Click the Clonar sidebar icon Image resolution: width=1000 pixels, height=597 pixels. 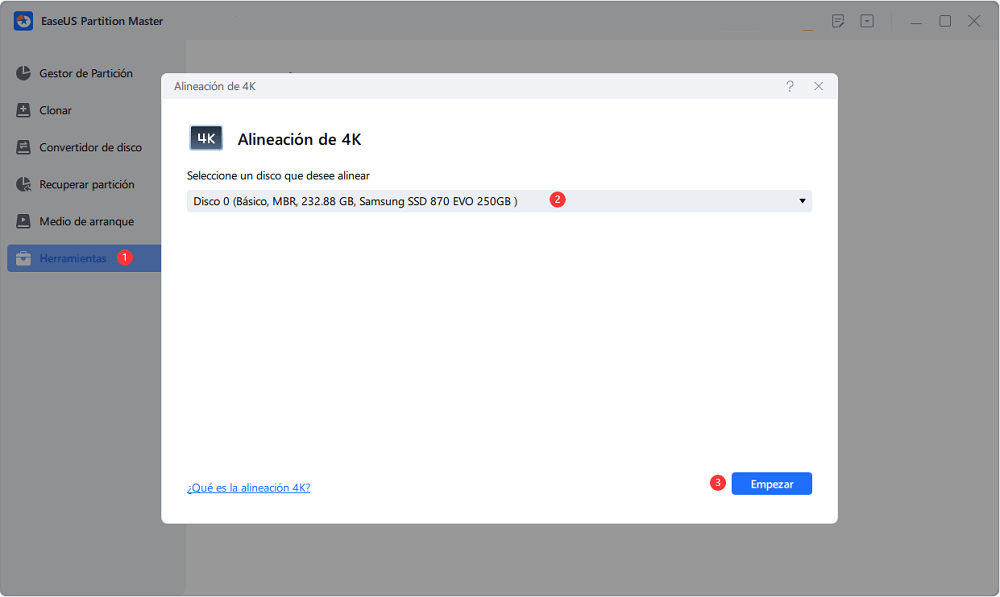tap(24, 110)
